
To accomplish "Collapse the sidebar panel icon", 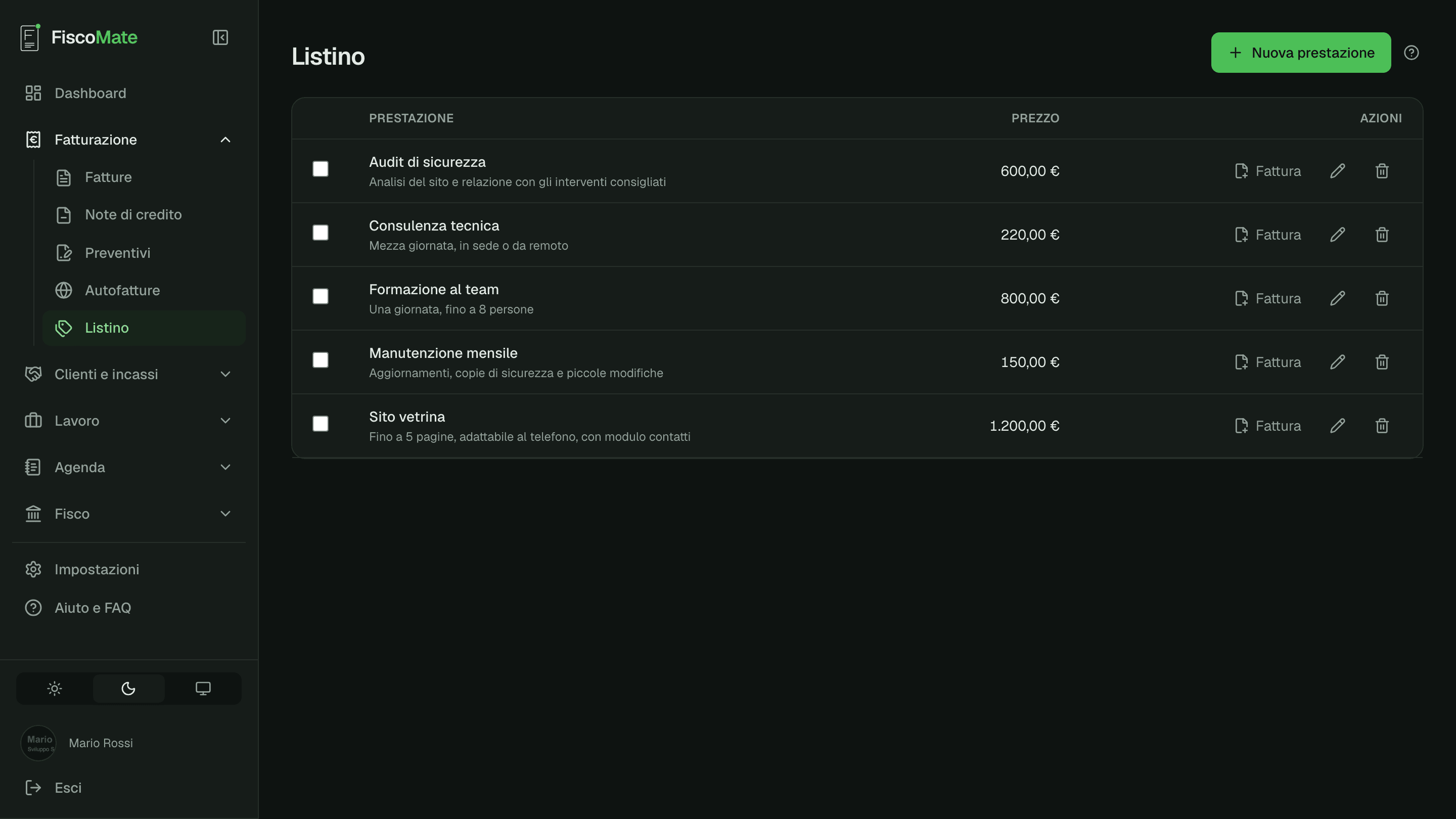I will click(220, 37).
